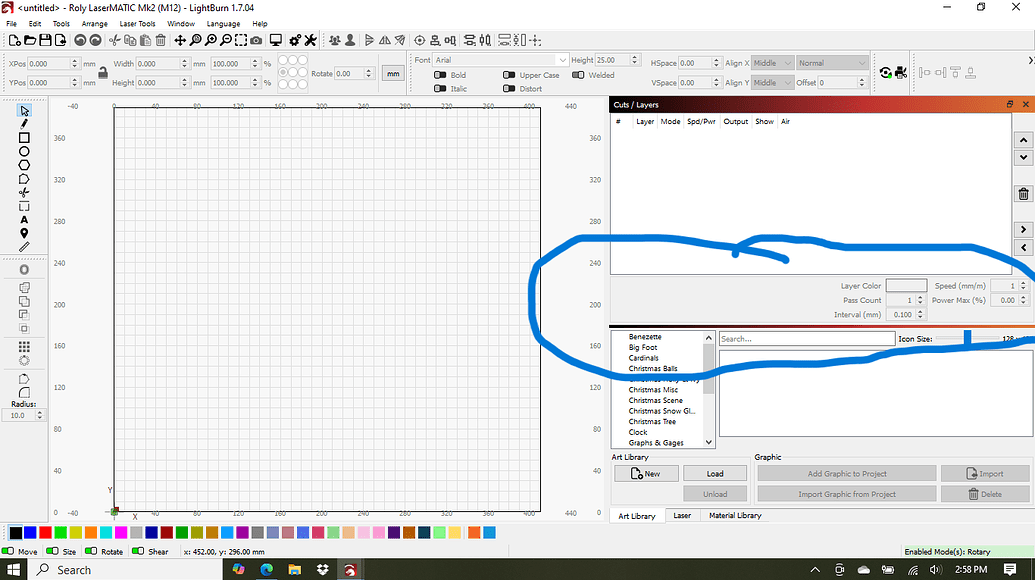Click the Grid Array icon in left toolbar

[24, 346]
